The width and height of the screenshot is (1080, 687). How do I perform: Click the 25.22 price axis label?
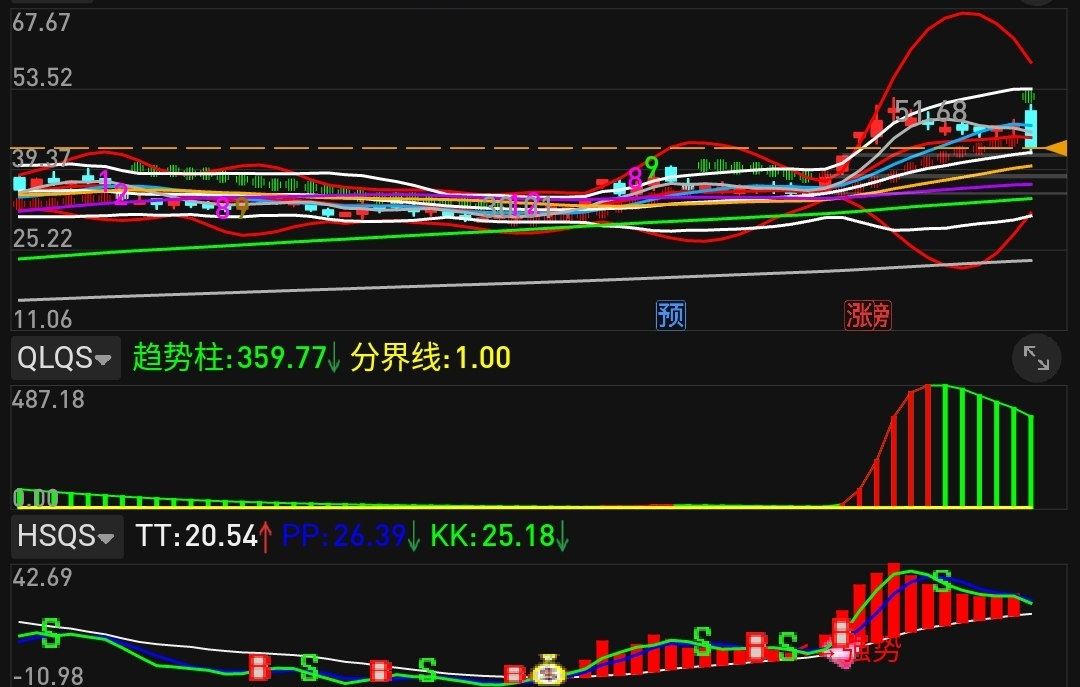[42, 238]
